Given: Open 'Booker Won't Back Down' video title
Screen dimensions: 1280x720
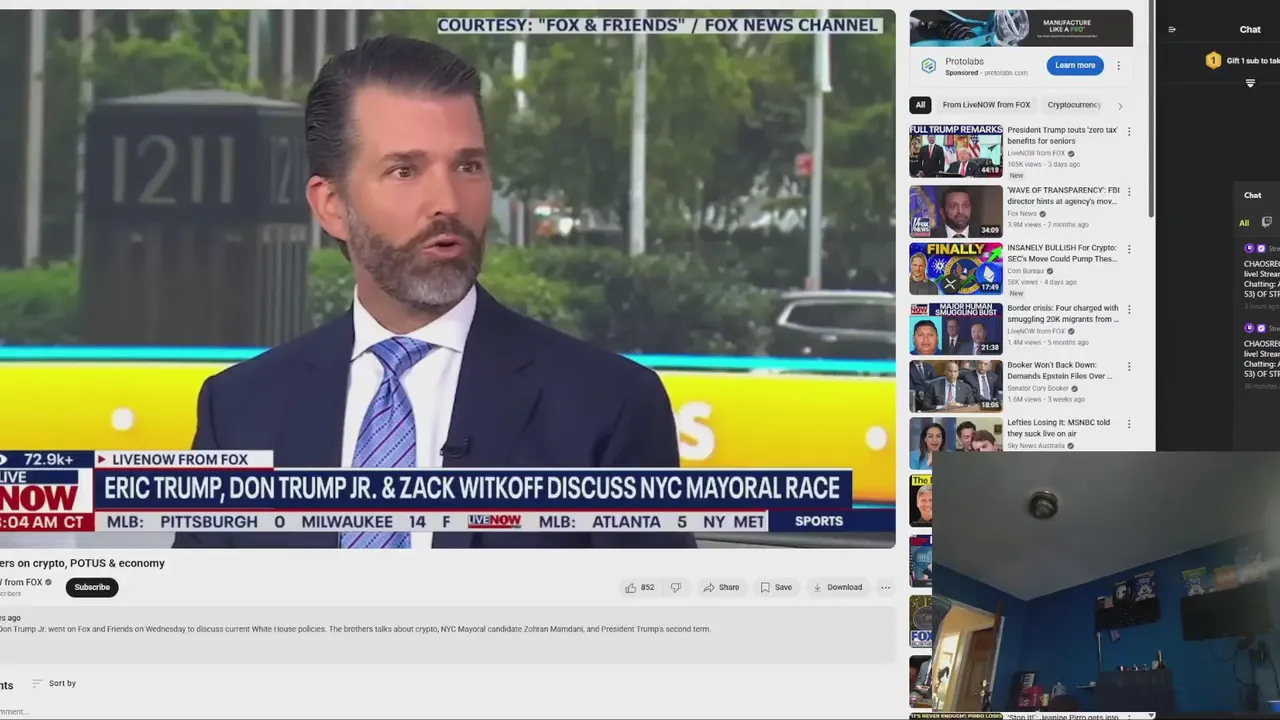Looking at the screenshot, I should click(1060, 370).
